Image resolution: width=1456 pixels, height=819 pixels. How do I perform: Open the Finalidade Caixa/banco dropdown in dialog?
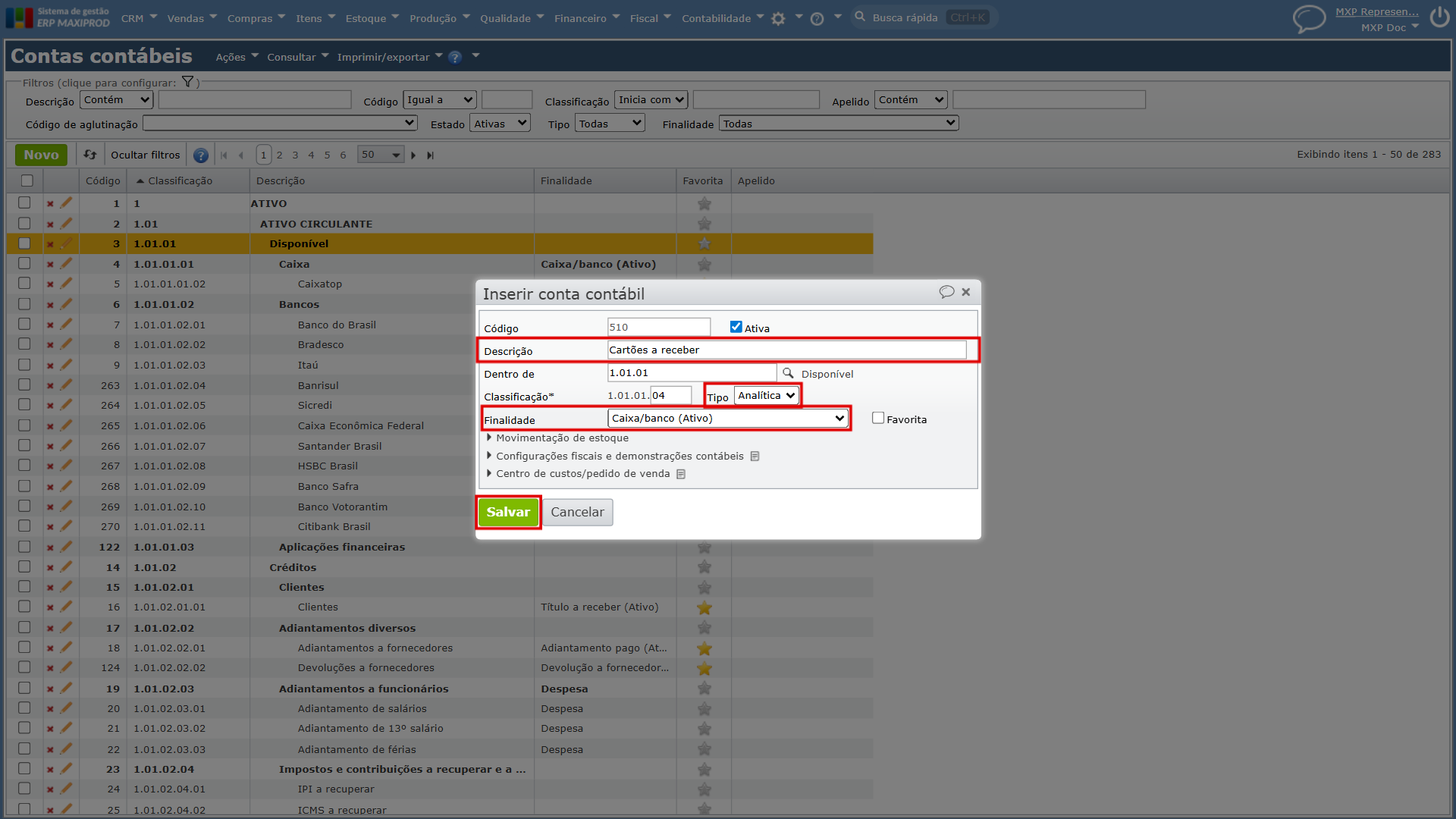tap(728, 419)
